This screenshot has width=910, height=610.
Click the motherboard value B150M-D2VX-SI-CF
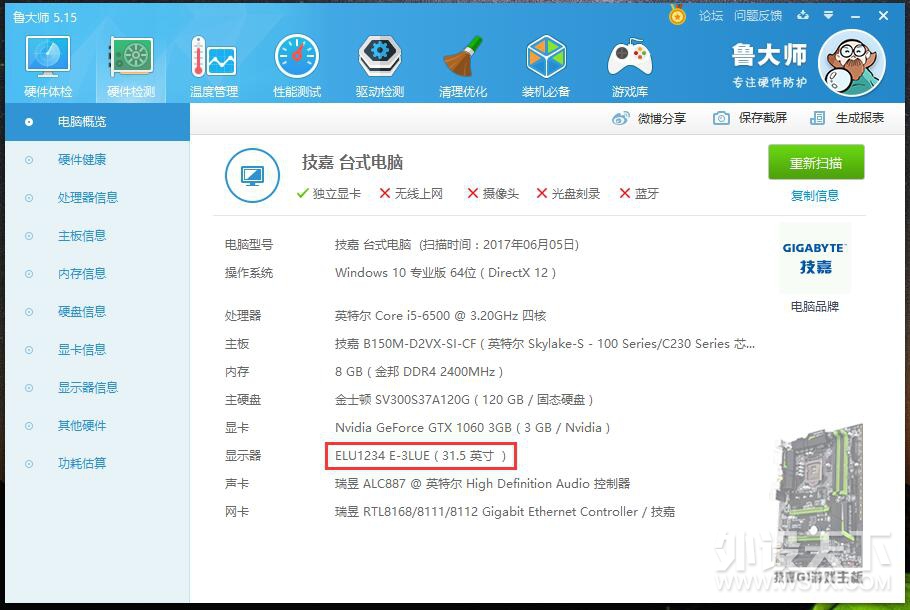(x=545, y=344)
